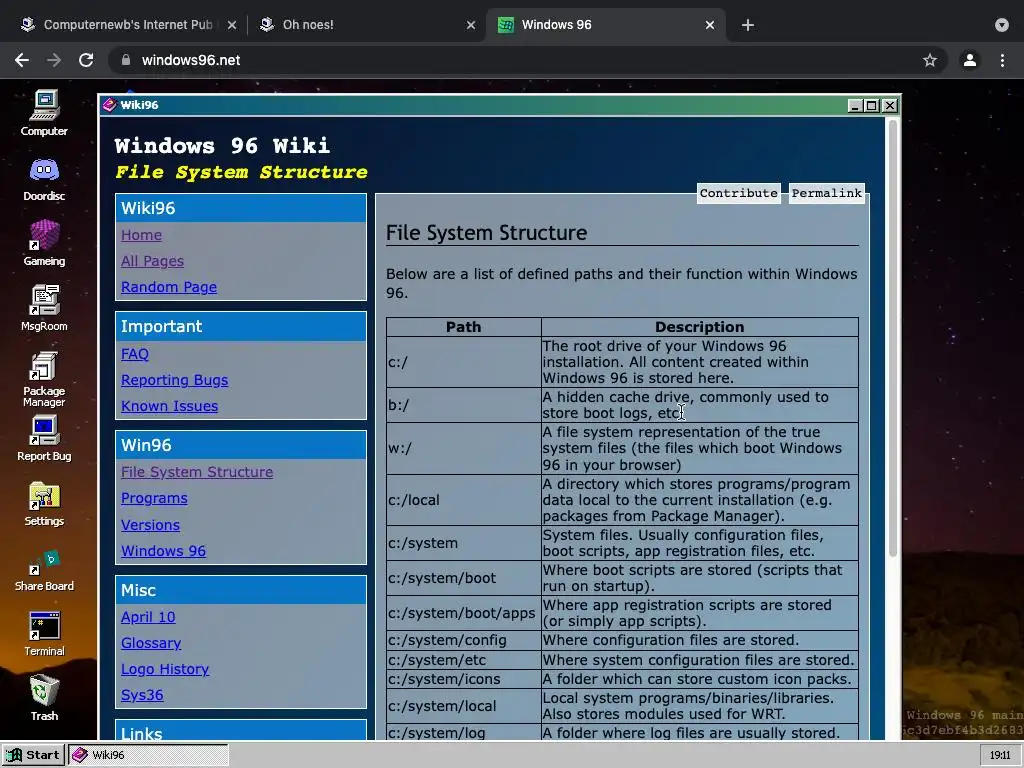
Task: Select the Wiki96 taskbar item
Action: tap(148, 755)
